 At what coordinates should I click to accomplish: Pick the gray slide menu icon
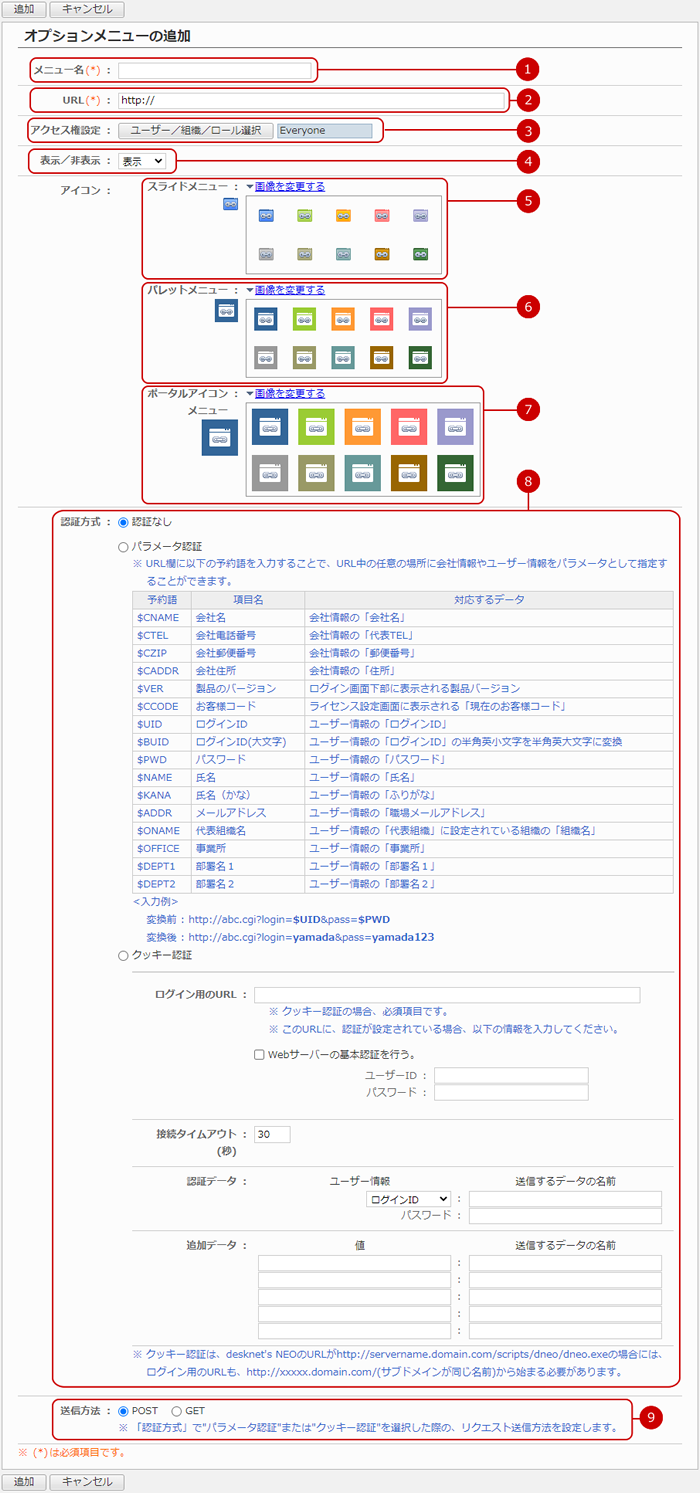(x=266, y=254)
